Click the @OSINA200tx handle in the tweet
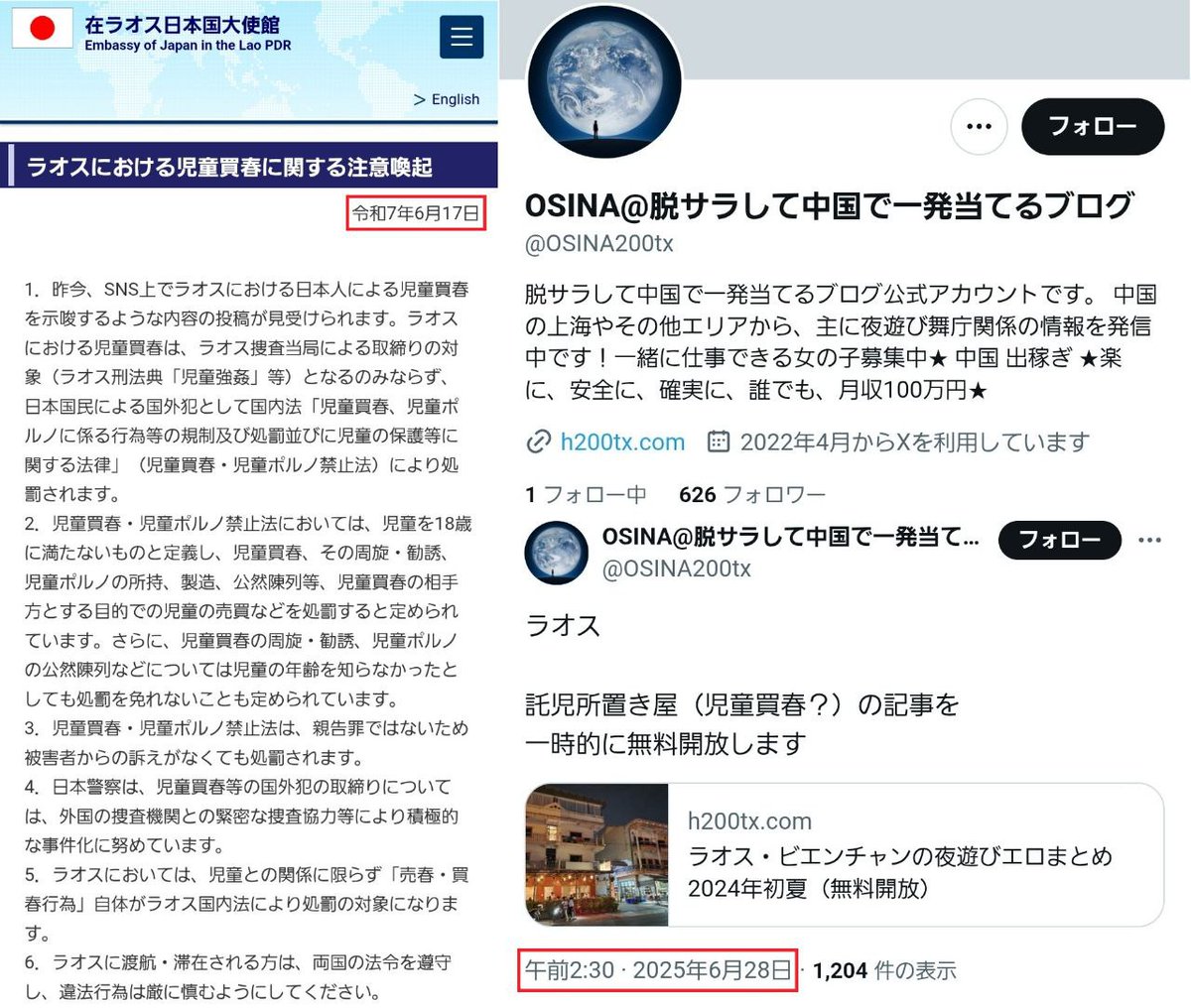Screen dimensions: 1191x1008 677,568
